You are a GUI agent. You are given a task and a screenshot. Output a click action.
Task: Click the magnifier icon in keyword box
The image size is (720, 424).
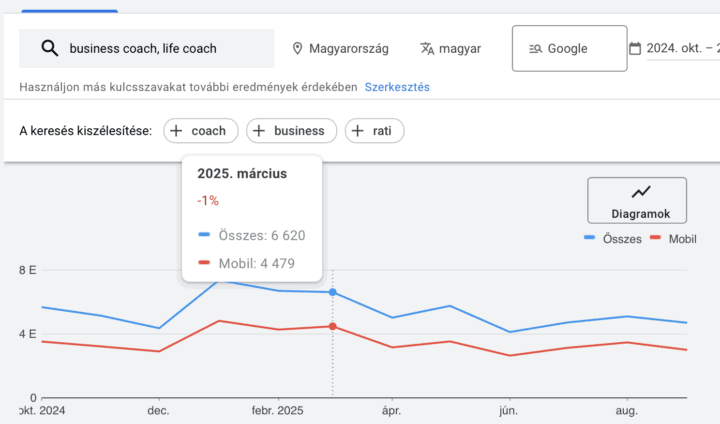point(48,48)
